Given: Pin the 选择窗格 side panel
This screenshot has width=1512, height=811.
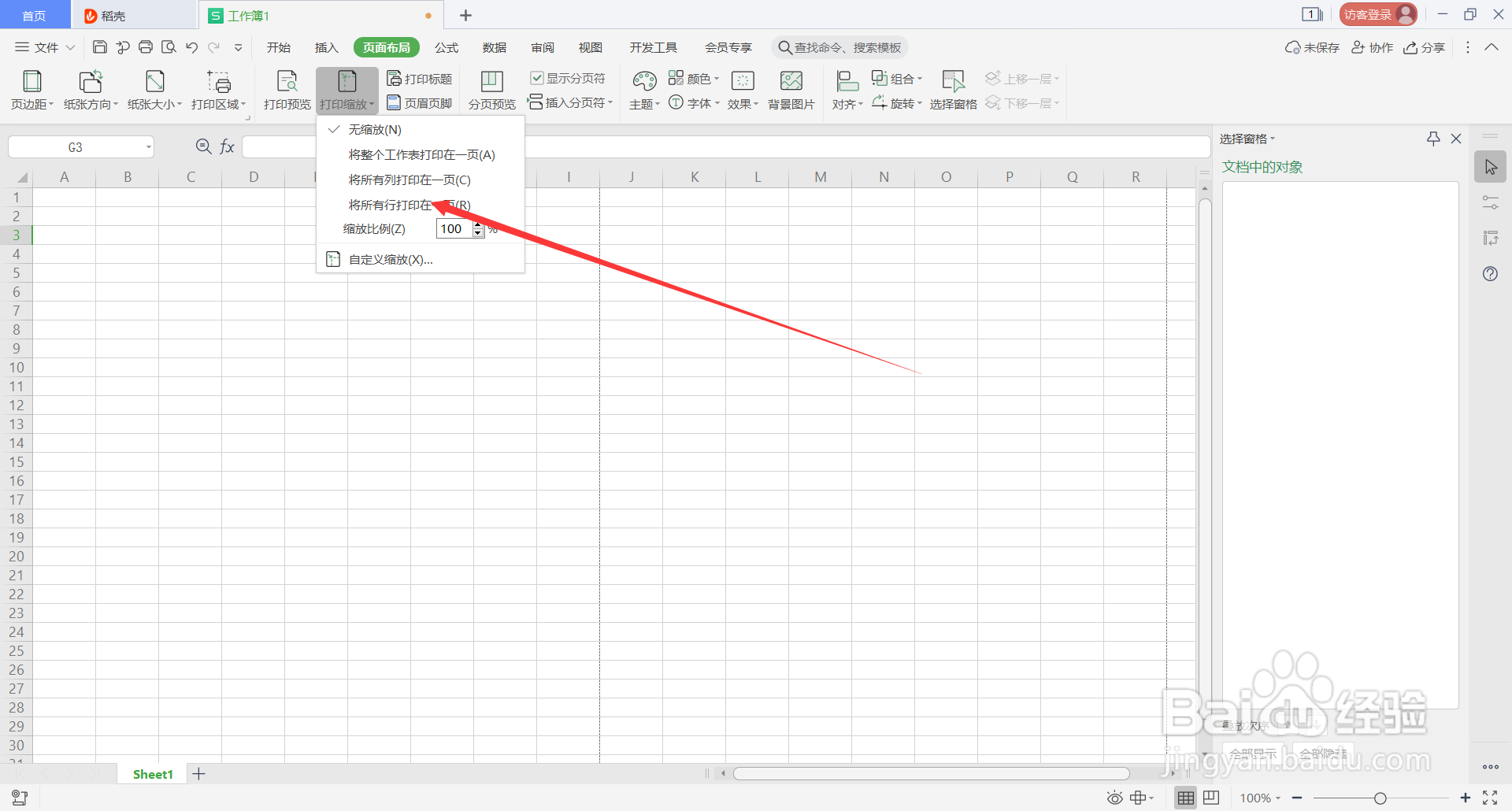Looking at the screenshot, I should click(x=1433, y=139).
